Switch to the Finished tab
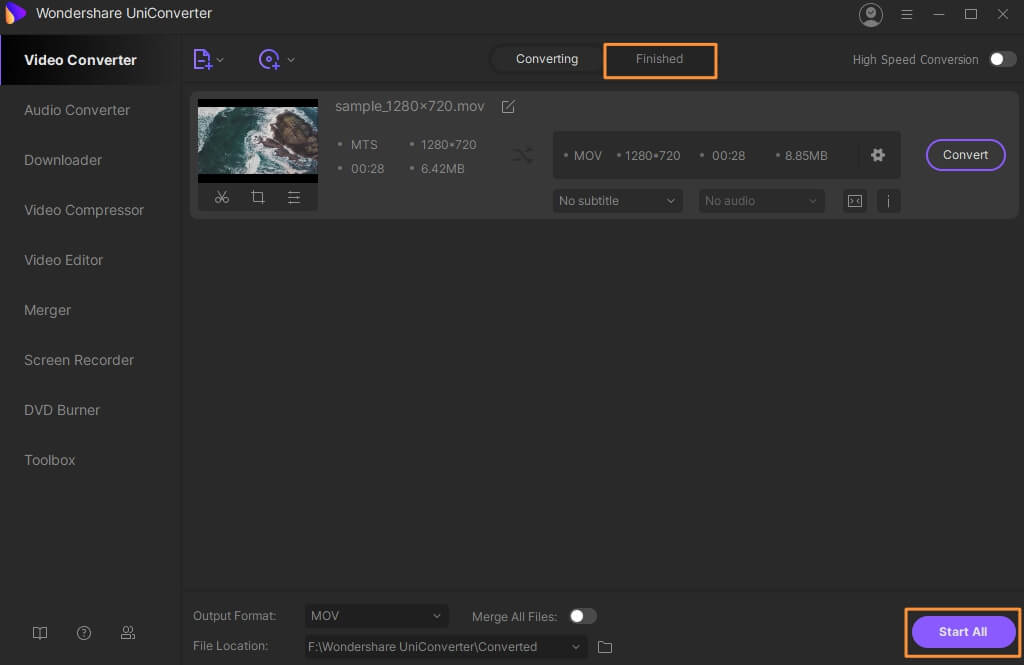This screenshot has width=1024, height=665. tap(660, 59)
